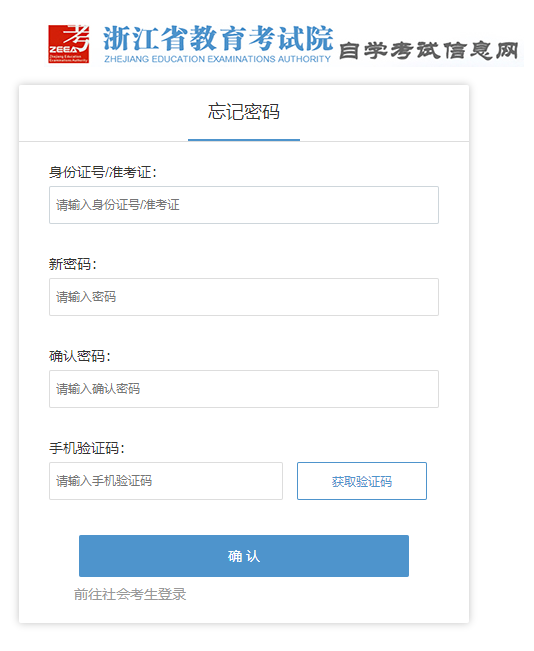Focus the 新密码 password input
Screen dimensions: 534x651
click(x=244, y=297)
